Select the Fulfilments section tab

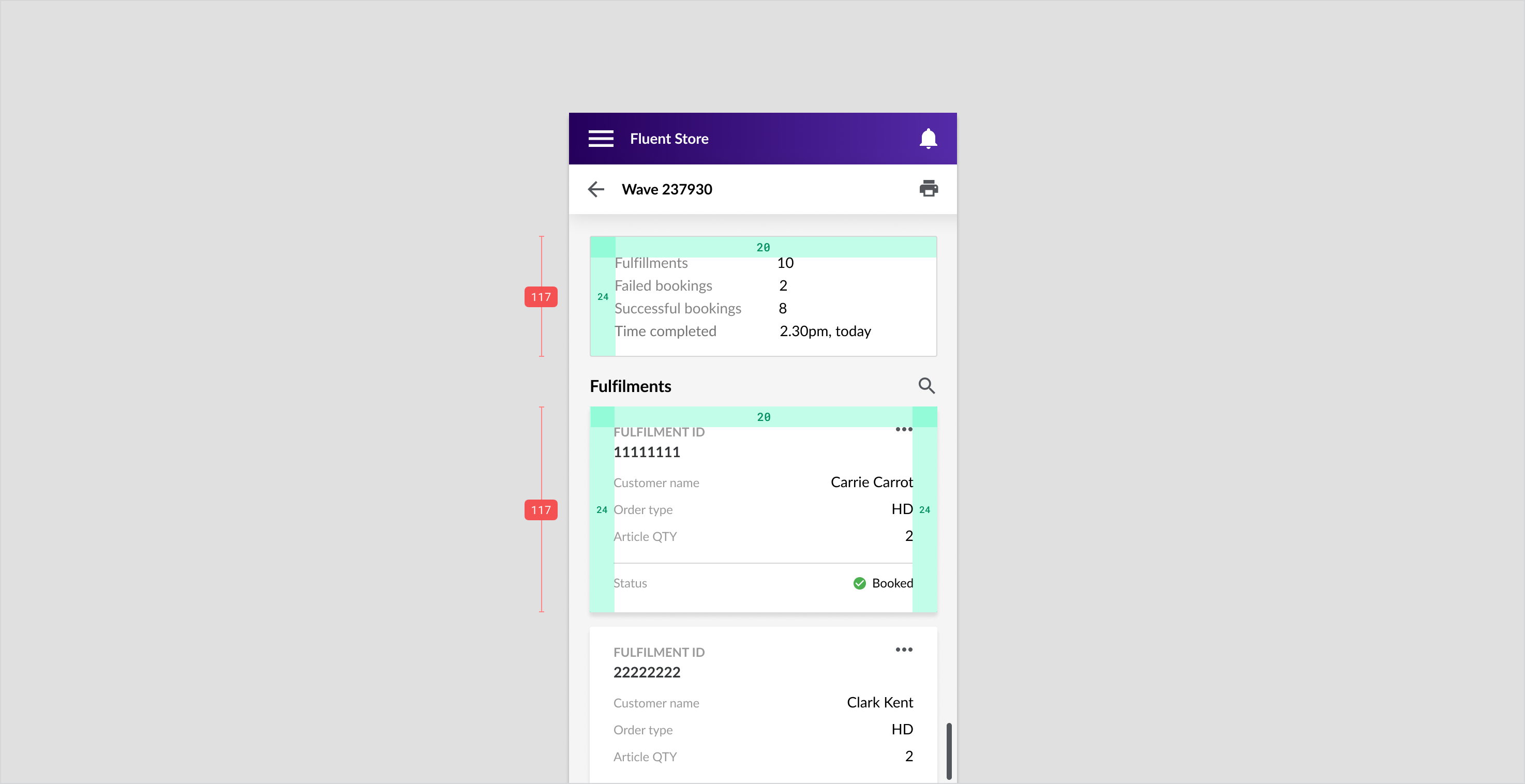click(x=631, y=385)
